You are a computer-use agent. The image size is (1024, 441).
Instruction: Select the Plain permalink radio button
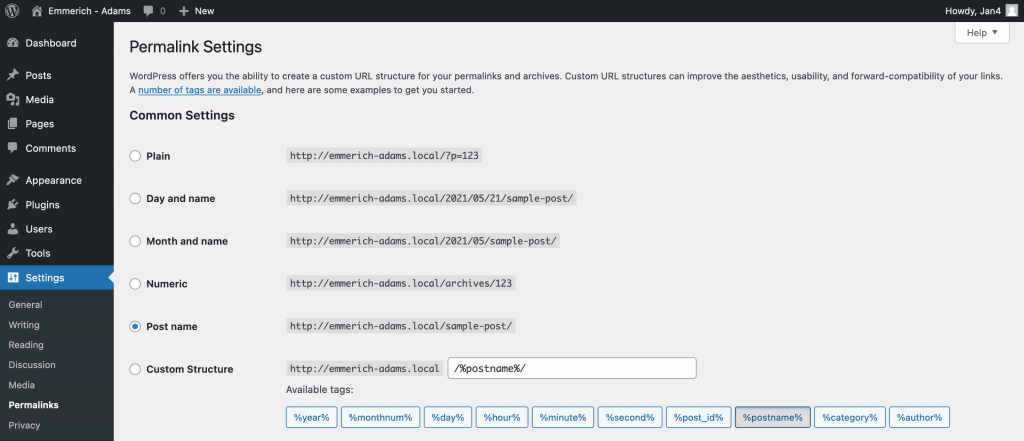tap(135, 156)
